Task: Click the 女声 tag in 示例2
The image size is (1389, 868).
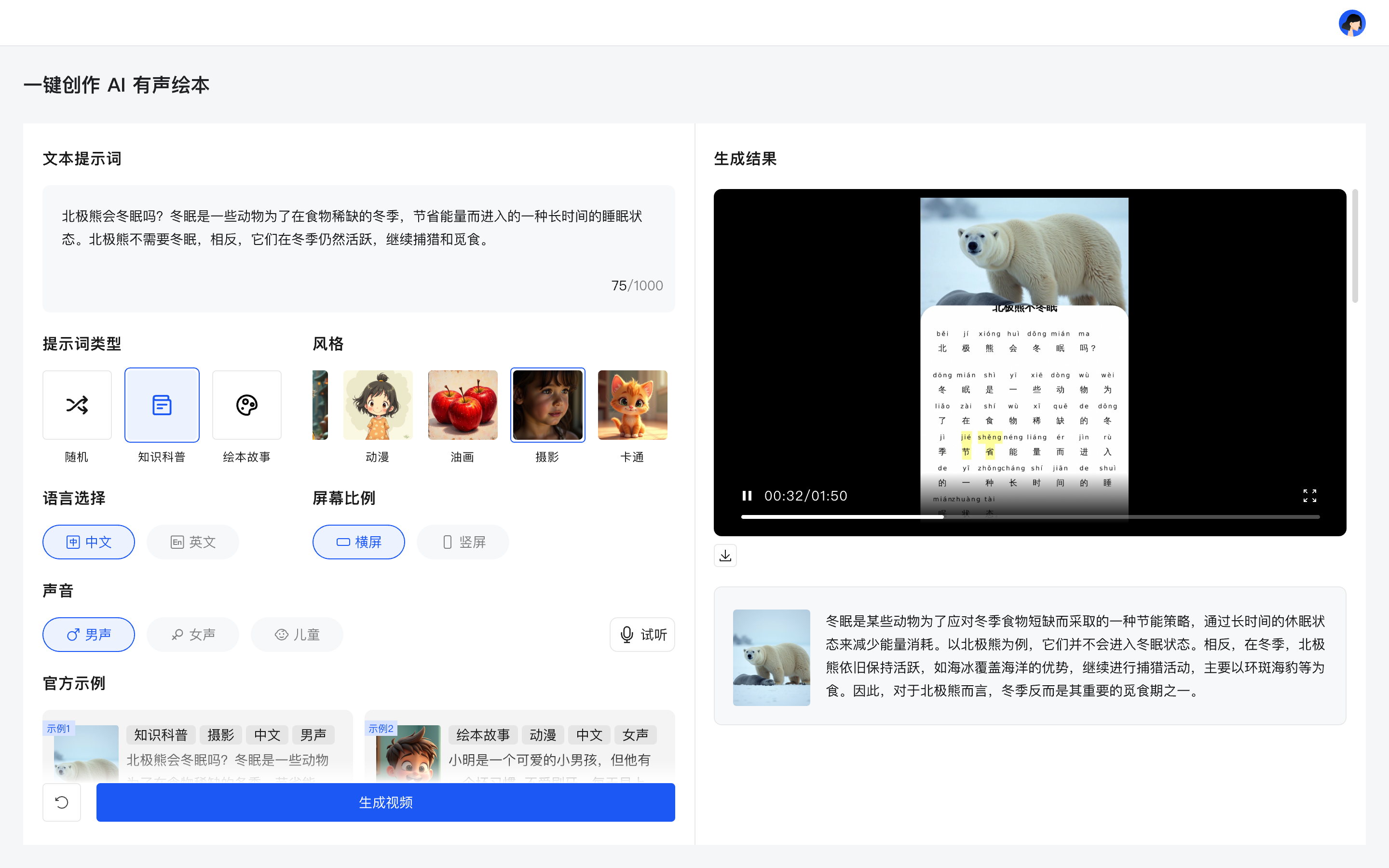Action: click(635, 735)
